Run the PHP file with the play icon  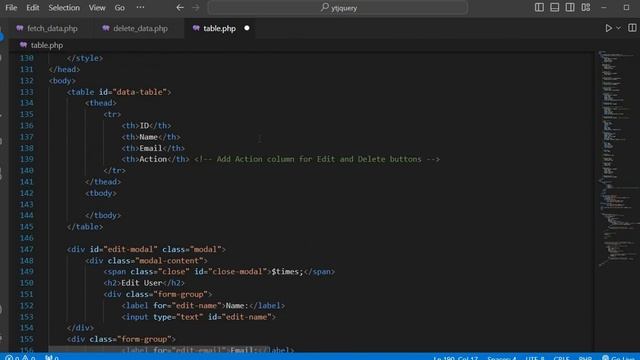(608, 28)
